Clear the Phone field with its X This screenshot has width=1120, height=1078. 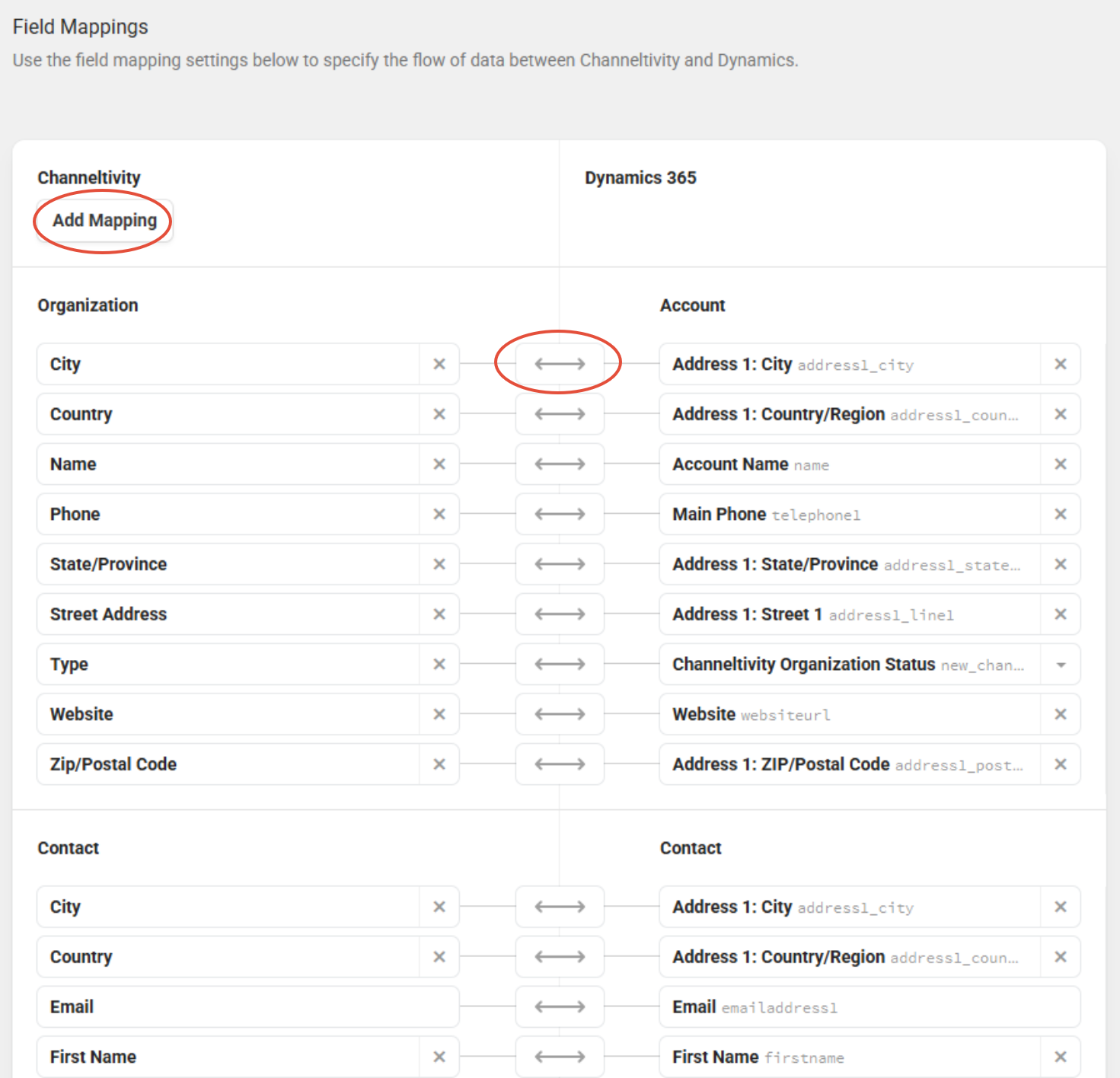point(439,514)
